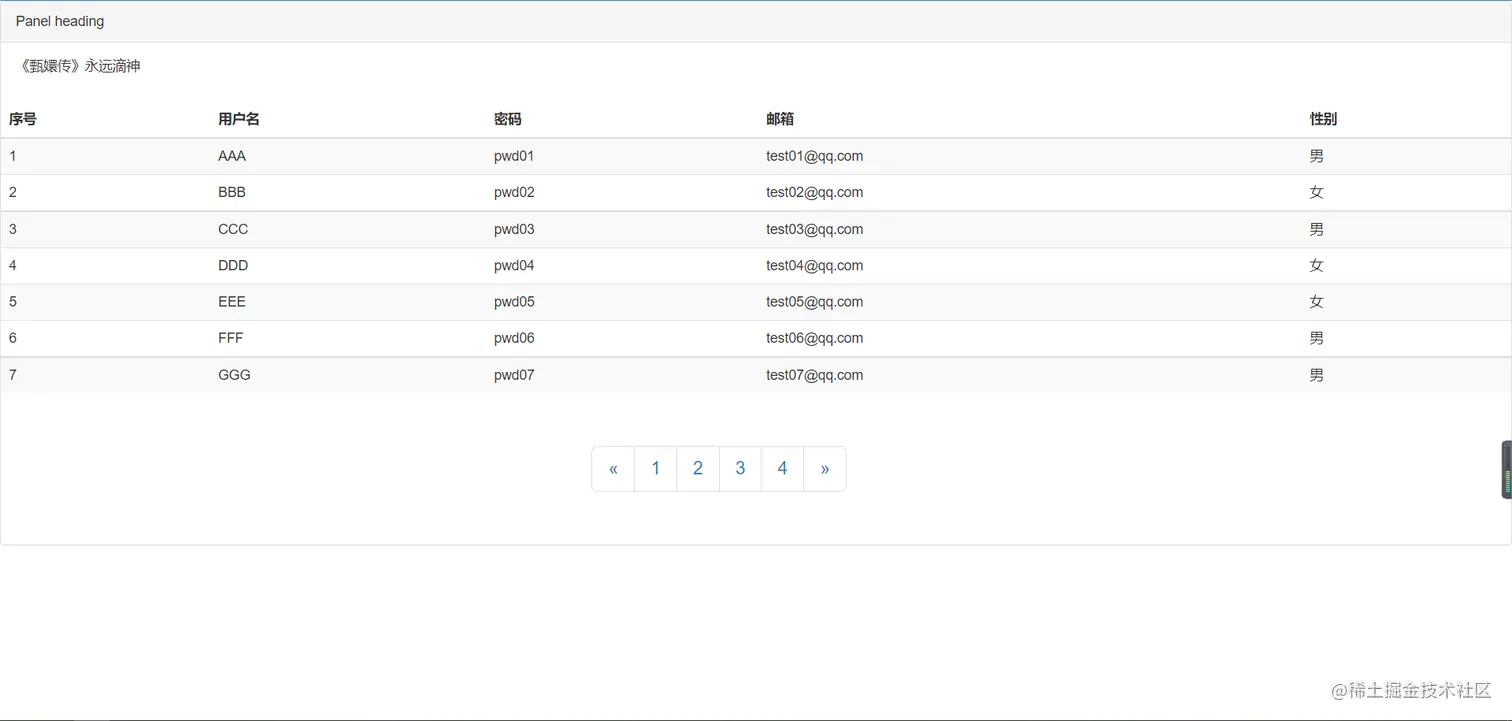The height and width of the screenshot is (721, 1512).
Task: Click serial number cell in BBB row
Action: 13,192
